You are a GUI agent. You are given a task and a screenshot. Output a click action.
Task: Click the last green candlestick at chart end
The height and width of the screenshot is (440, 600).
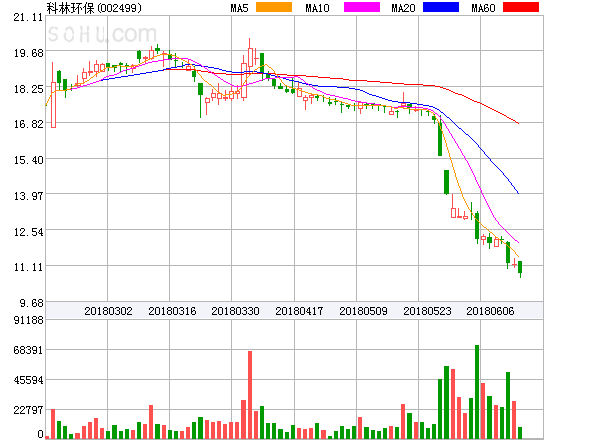(x=520, y=268)
